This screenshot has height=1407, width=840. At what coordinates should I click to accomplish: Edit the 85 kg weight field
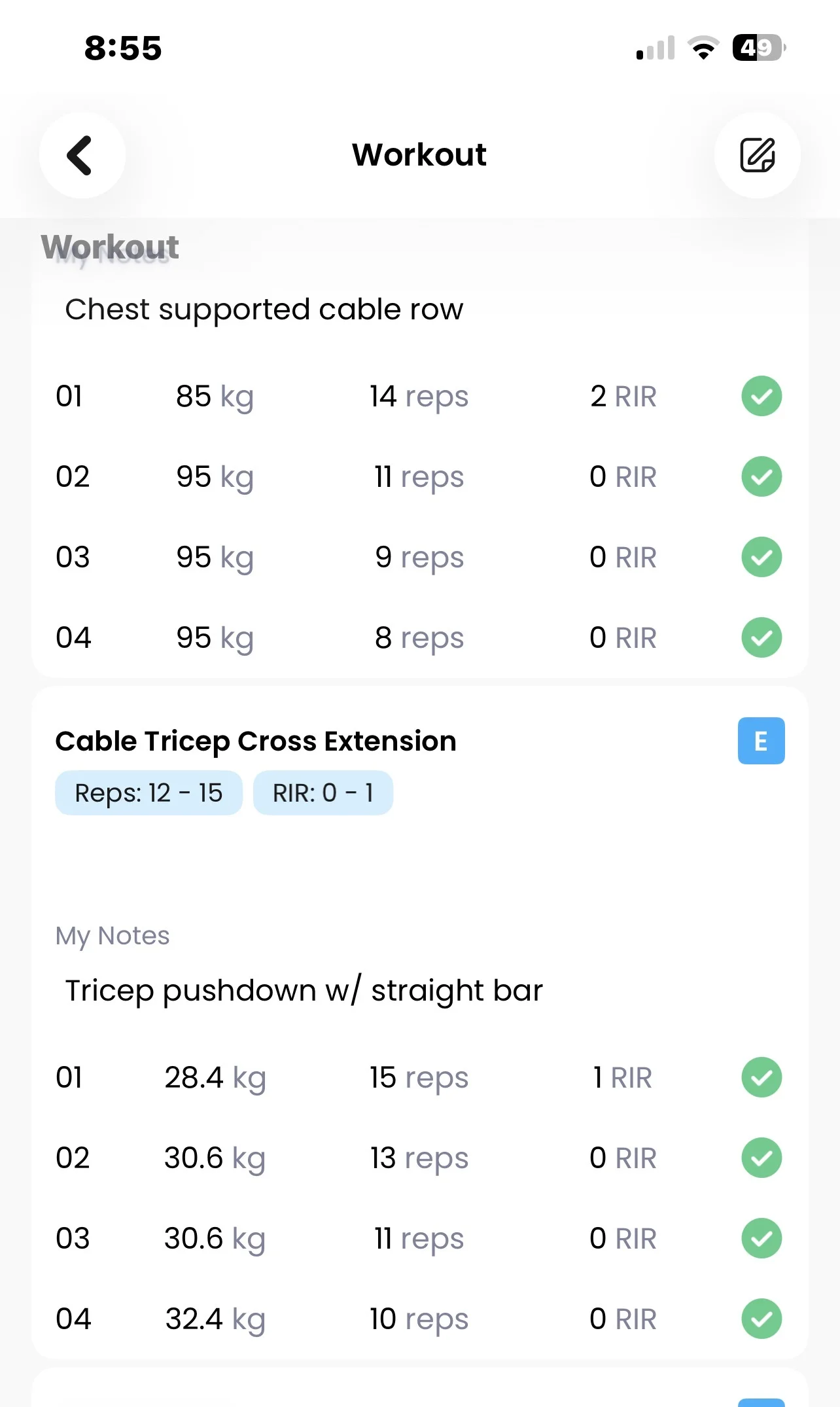215,397
